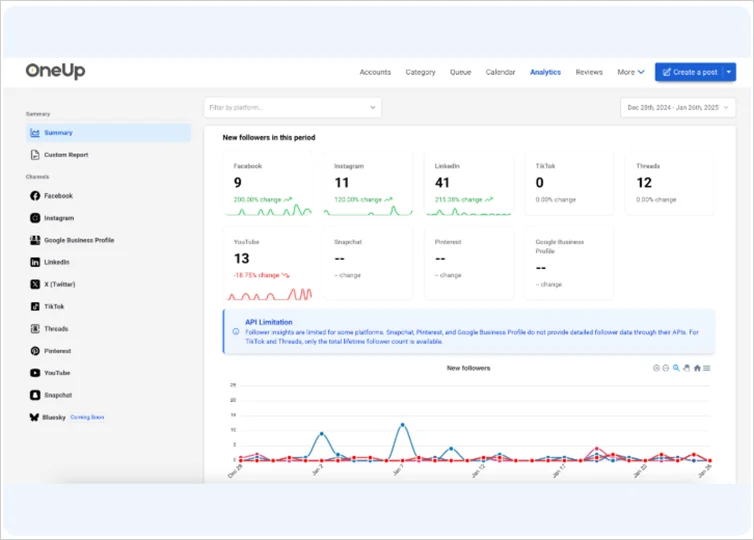Click the Create a post button
The height and width of the screenshot is (540, 754).
[x=689, y=72]
